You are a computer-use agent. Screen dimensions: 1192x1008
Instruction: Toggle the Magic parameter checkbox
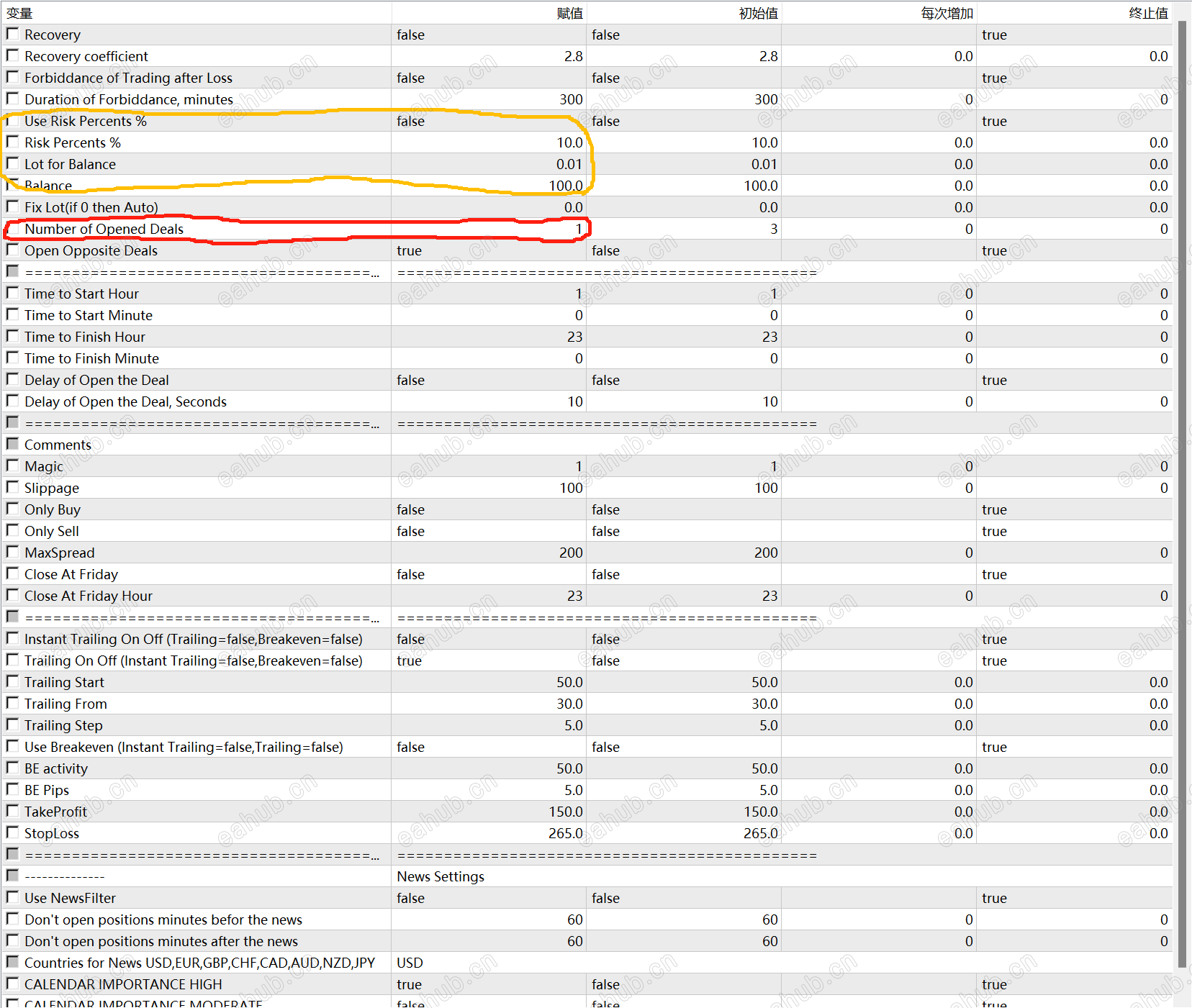pyautogui.click(x=12, y=466)
